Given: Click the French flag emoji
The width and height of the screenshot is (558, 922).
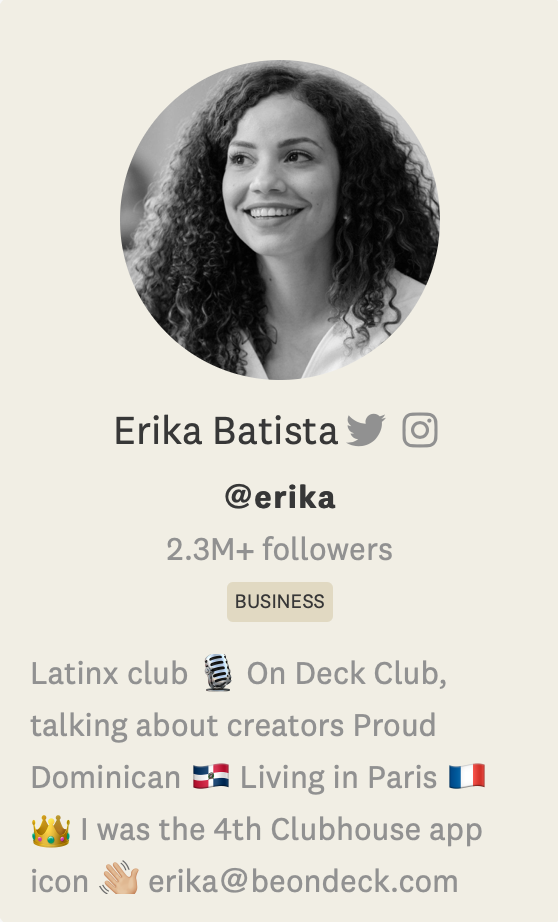Looking at the screenshot, I should (x=467, y=776).
